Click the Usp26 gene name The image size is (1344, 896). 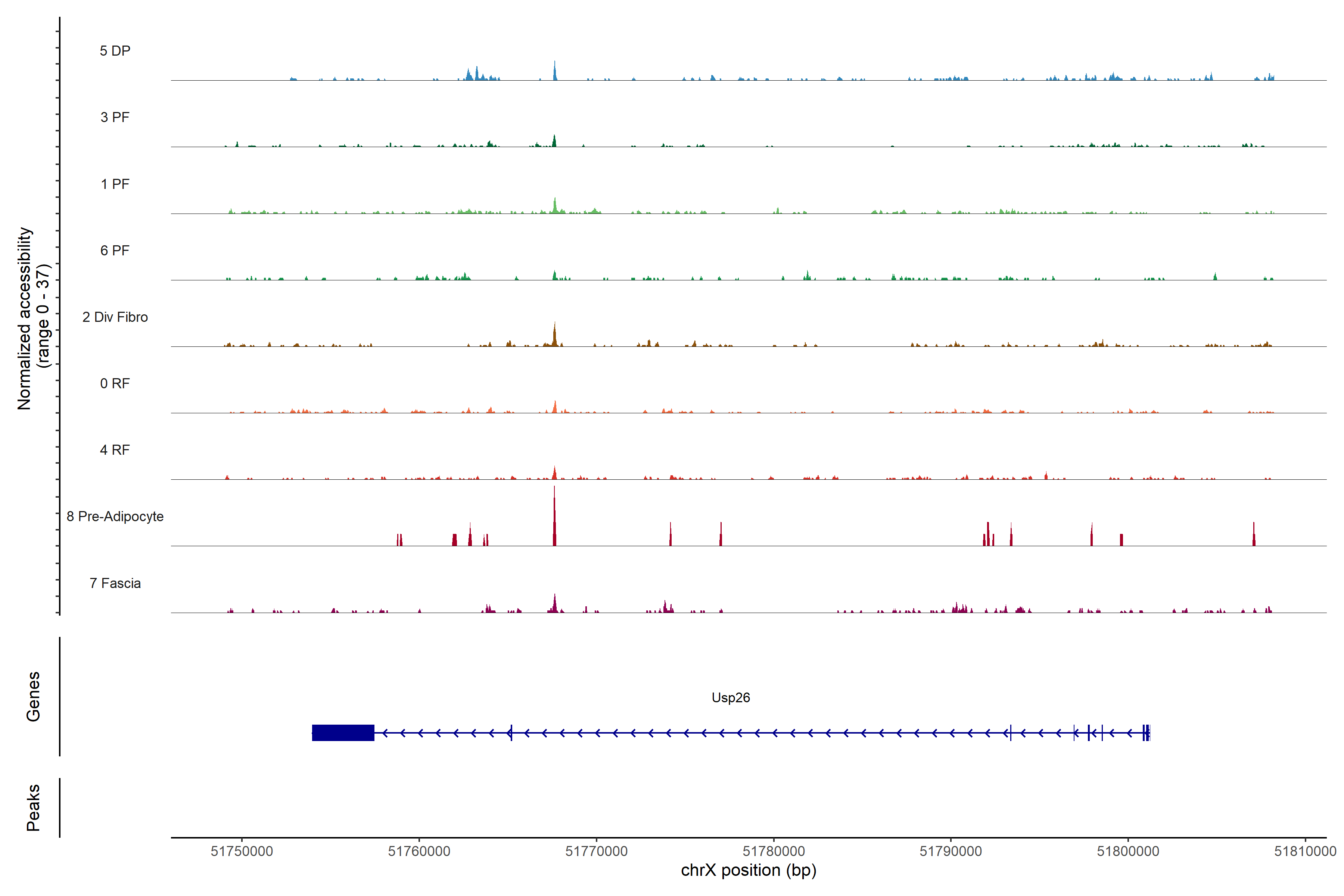pos(730,698)
